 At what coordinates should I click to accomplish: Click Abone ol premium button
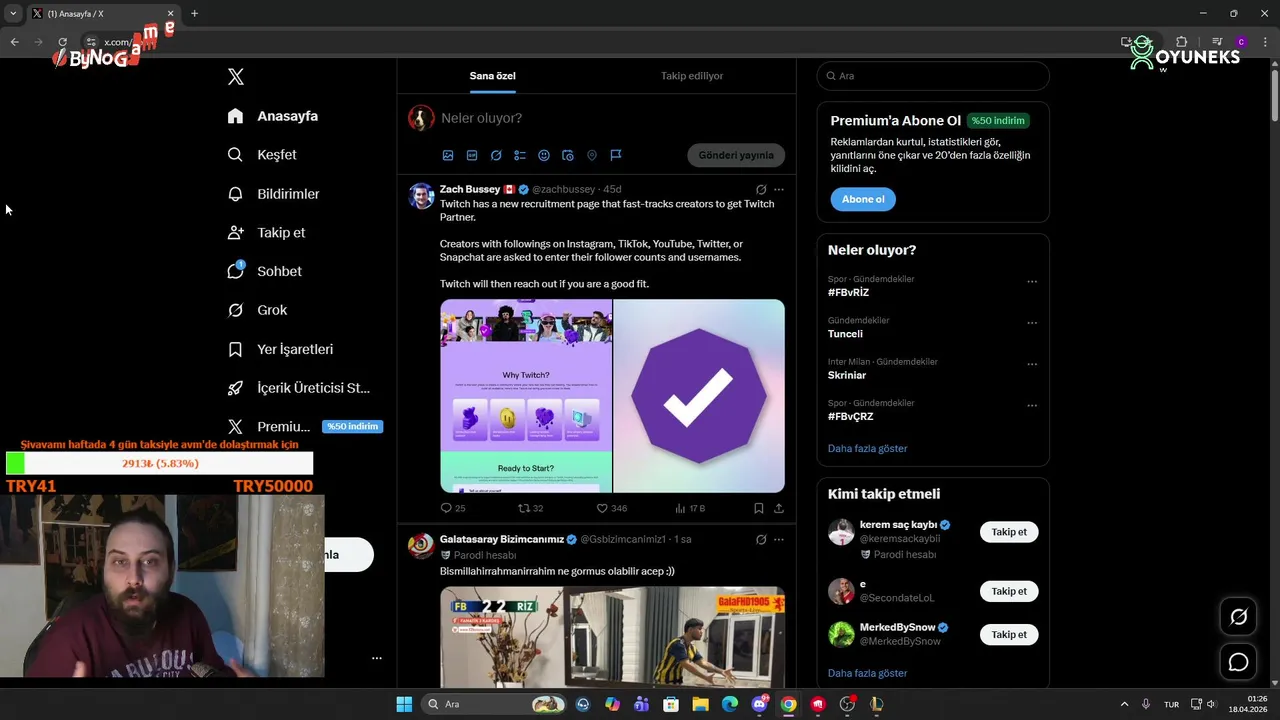(x=863, y=199)
